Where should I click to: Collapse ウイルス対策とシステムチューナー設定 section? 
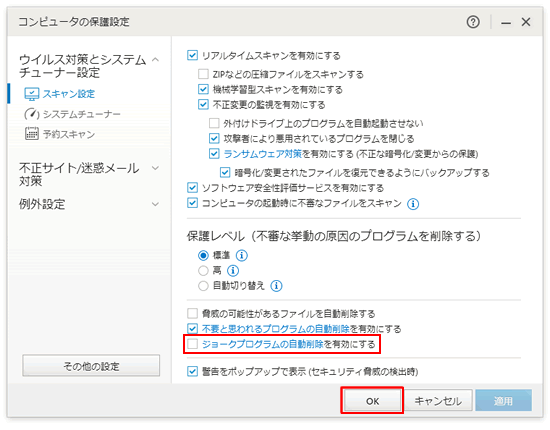[x=155, y=60]
